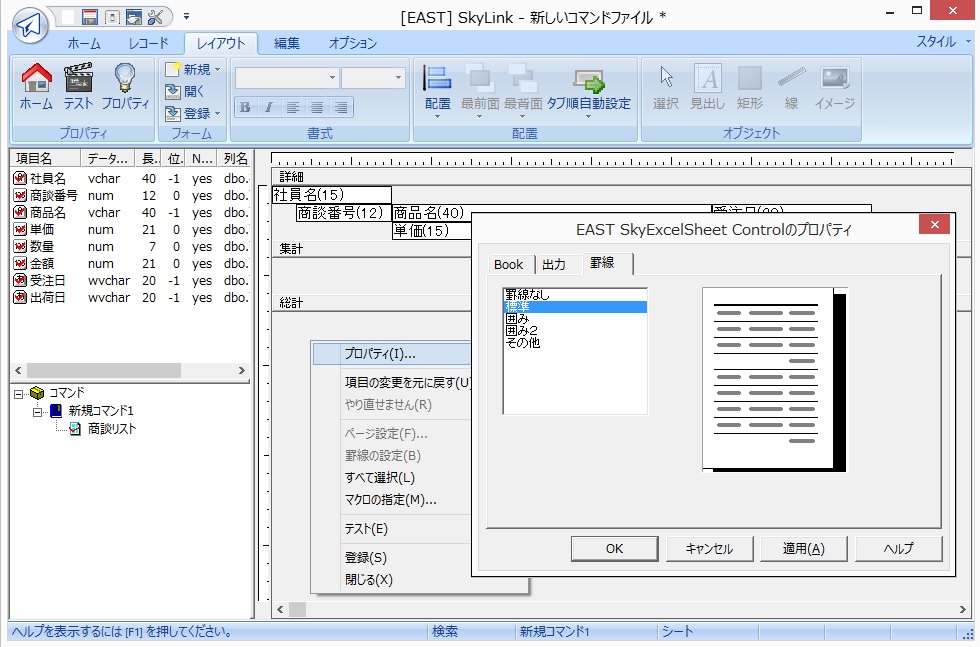Switch to the レコード ribbon tab
980x647 pixels.
click(x=149, y=43)
